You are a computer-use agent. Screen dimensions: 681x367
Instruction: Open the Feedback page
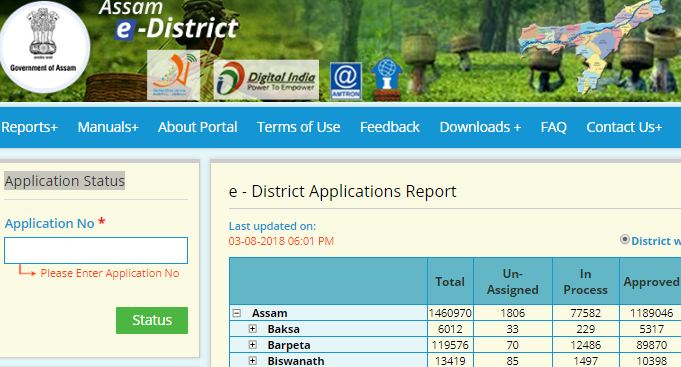pos(390,127)
